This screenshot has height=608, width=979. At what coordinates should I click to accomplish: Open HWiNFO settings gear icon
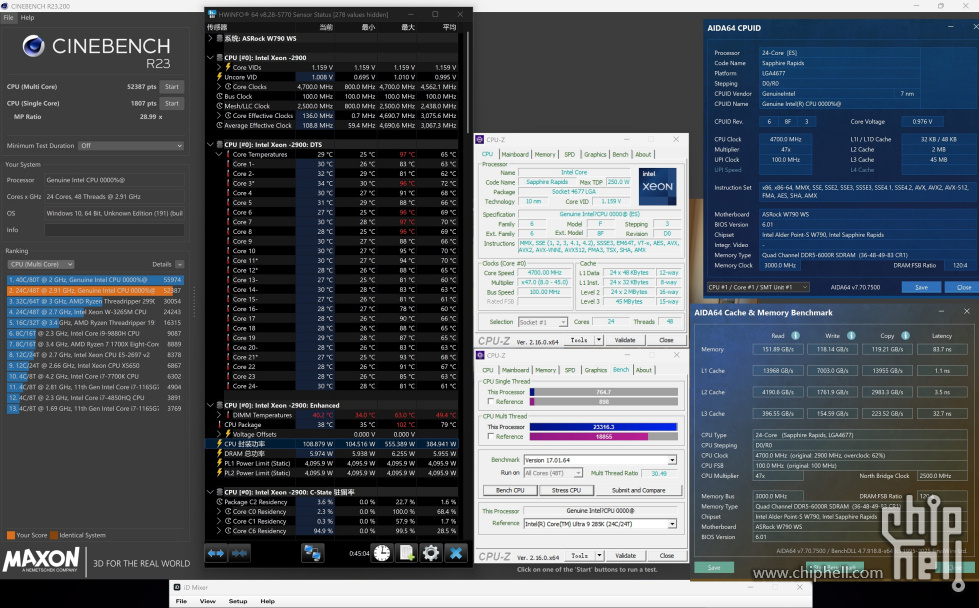click(x=431, y=553)
